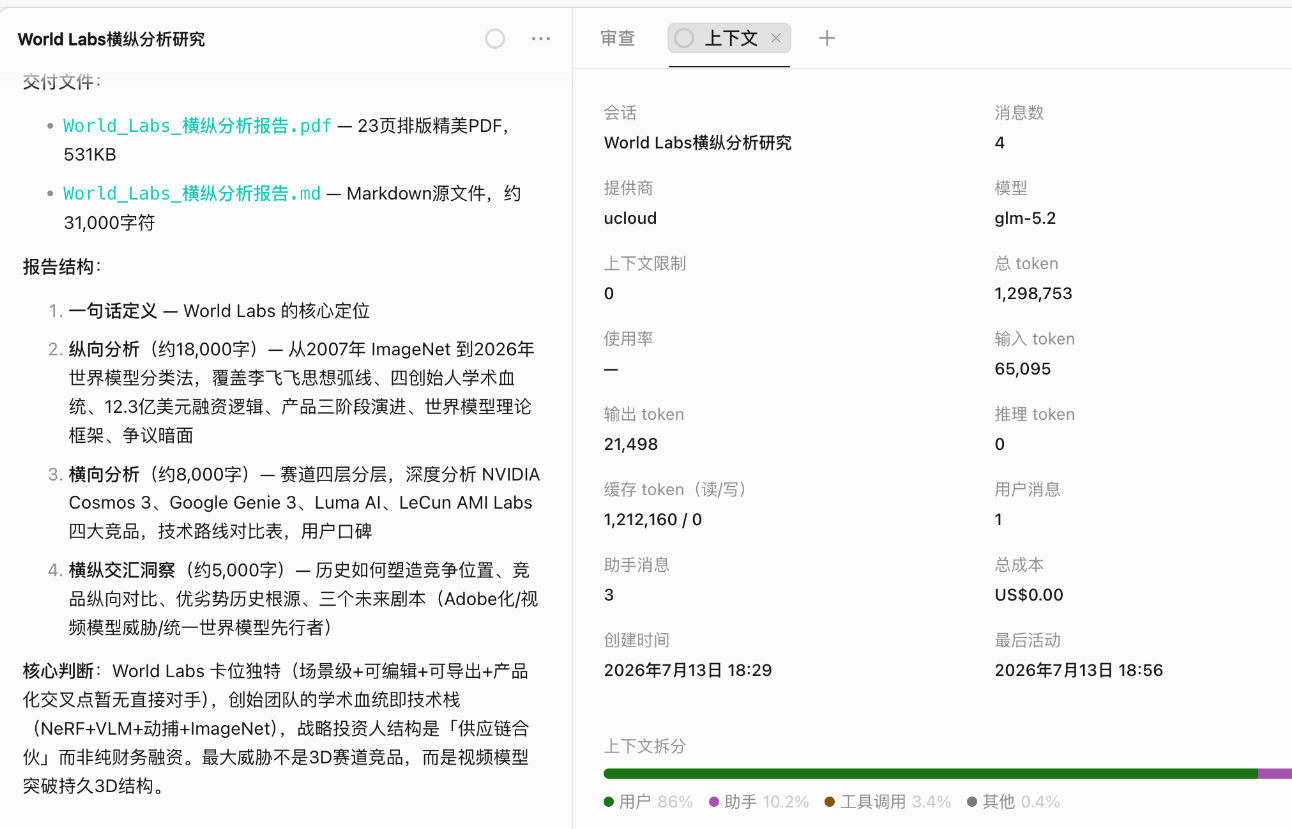Click the 一句话定义 list item
Viewport: 1292px width, 829px height.
click(x=113, y=311)
